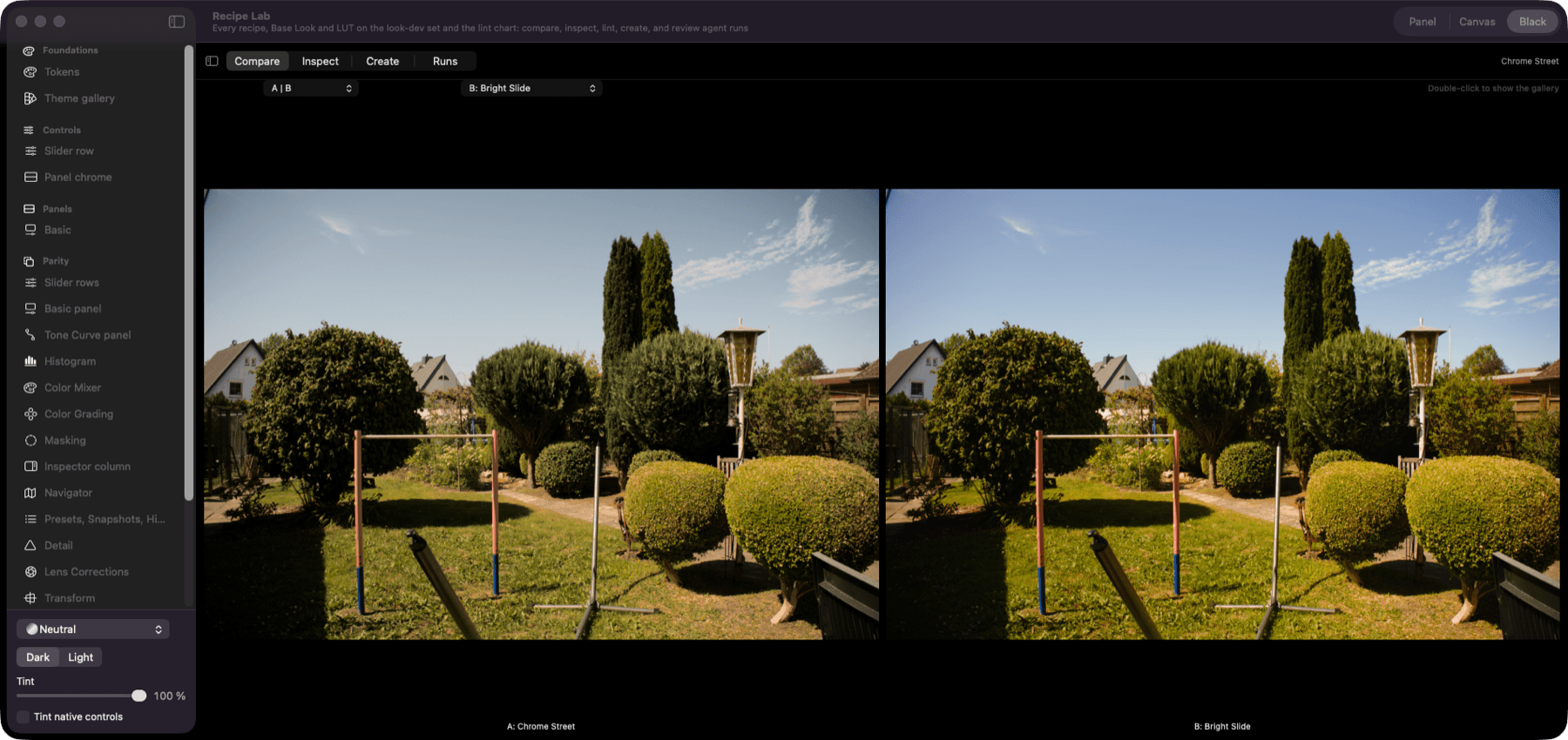Open the Lens Corrections icon
The image size is (1568, 740).
30,572
